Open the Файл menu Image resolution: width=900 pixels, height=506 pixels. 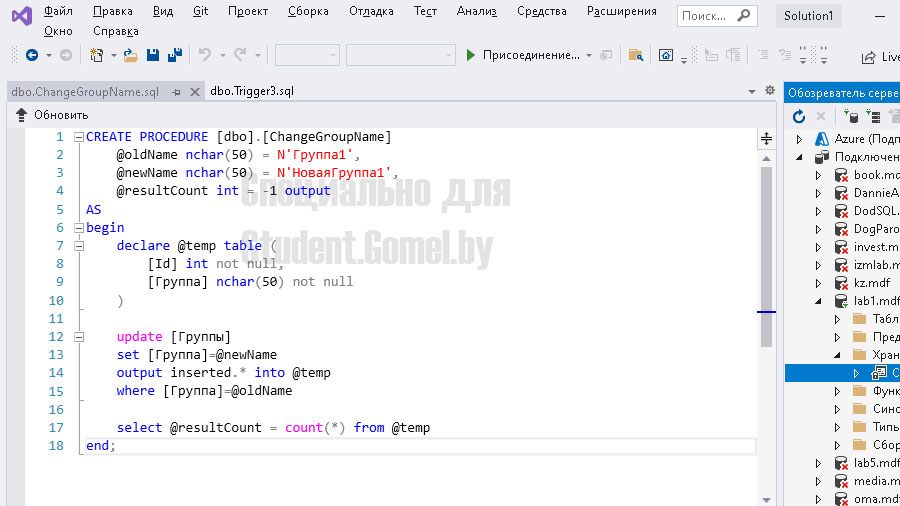[58, 11]
